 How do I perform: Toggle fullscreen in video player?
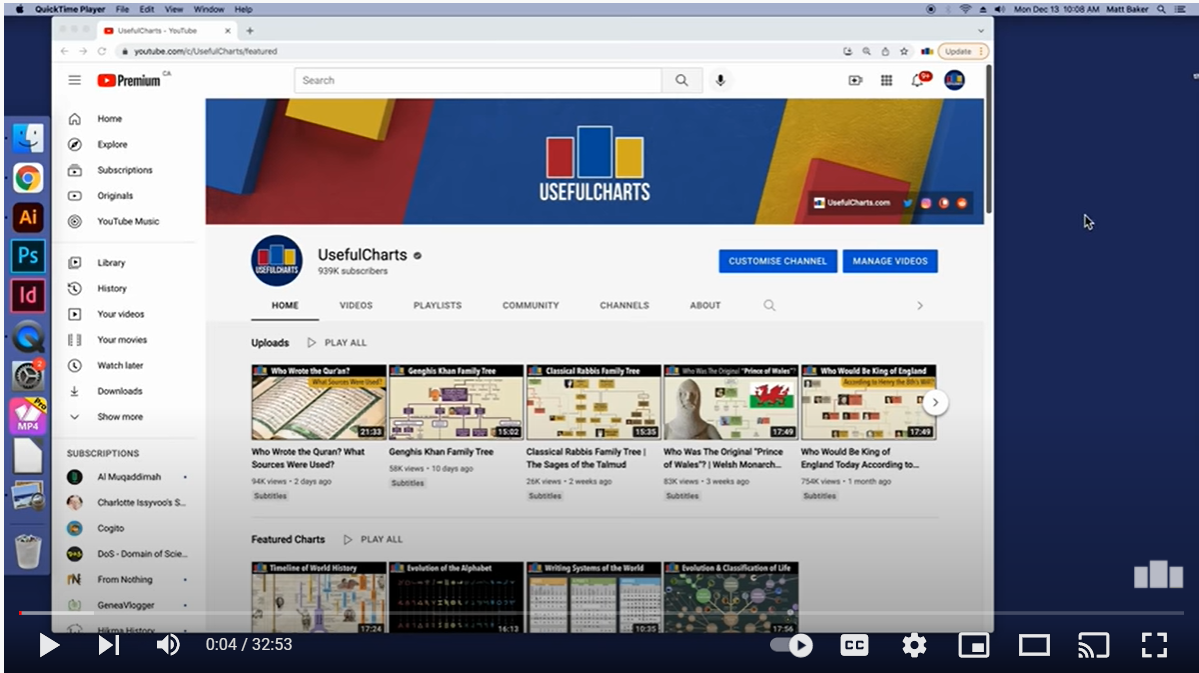1154,645
